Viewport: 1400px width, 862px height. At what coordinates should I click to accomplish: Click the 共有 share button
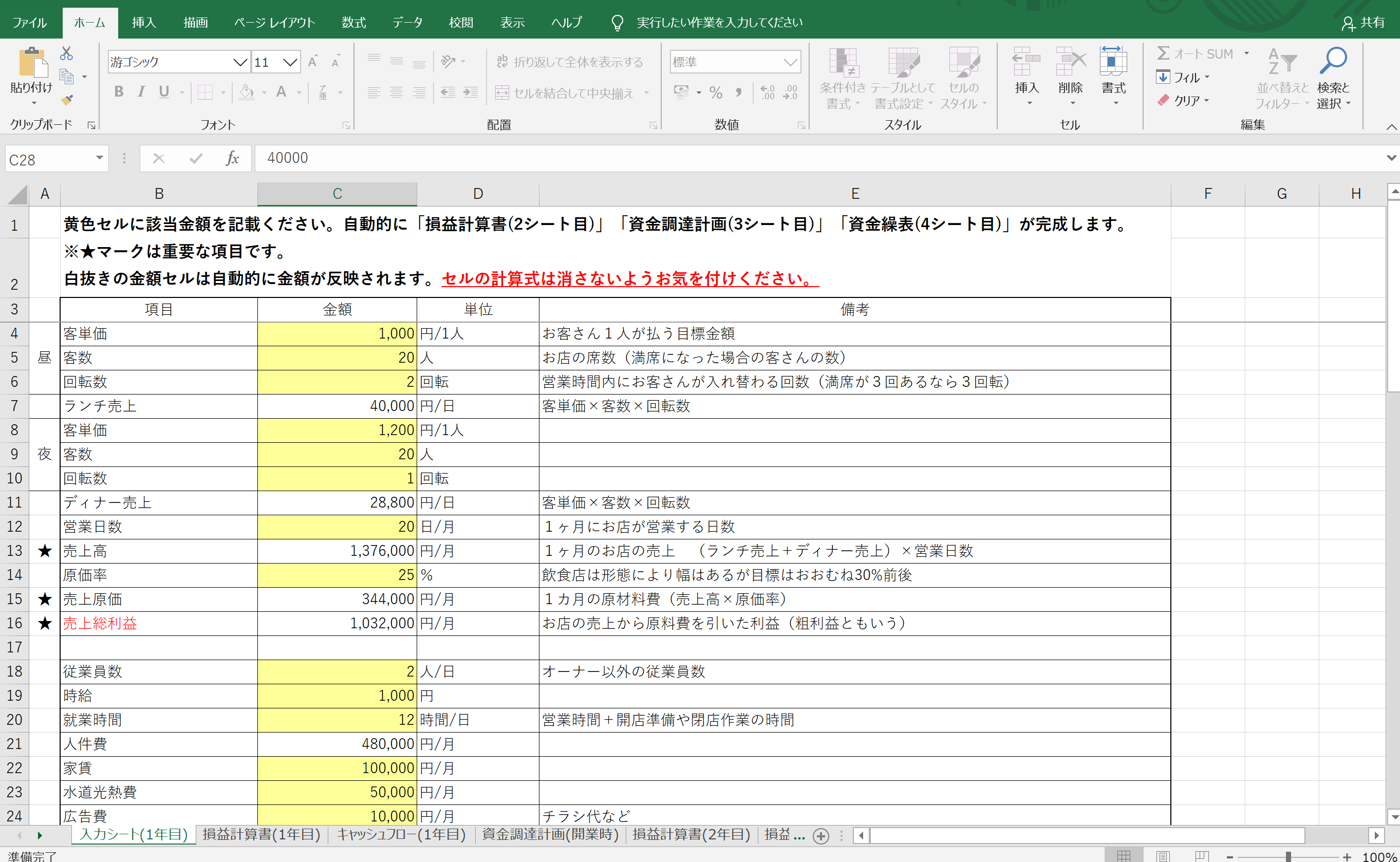pyautogui.click(x=1363, y=23)
